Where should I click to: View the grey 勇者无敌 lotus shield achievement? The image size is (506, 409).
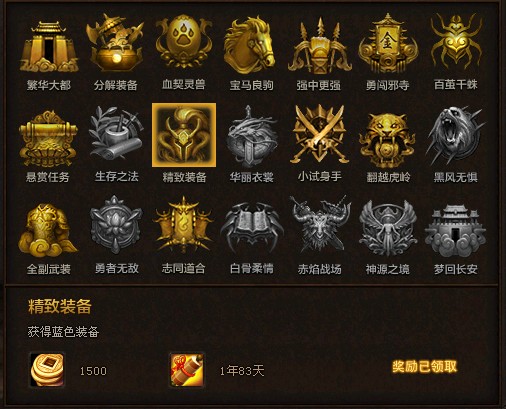[x=115, y=225]
